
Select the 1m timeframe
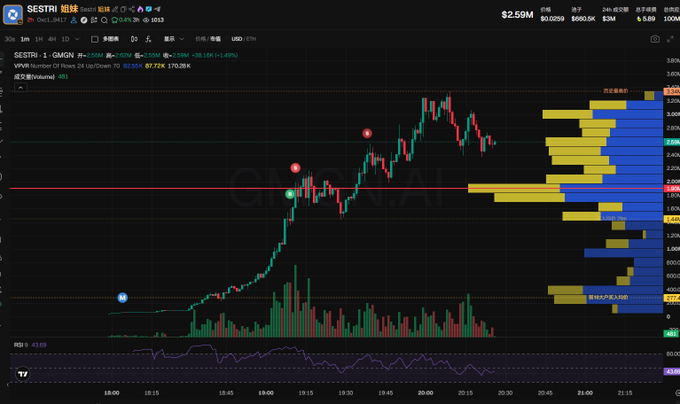(x=25, y=39)
